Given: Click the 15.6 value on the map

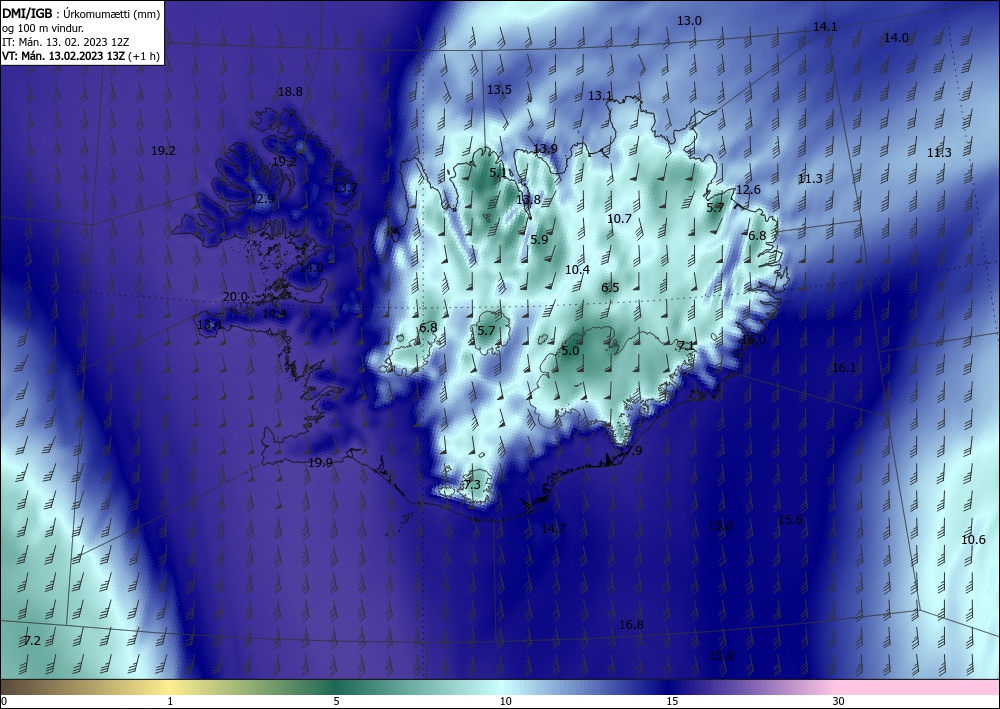Looking at the screenshot, I should point(790,520).
